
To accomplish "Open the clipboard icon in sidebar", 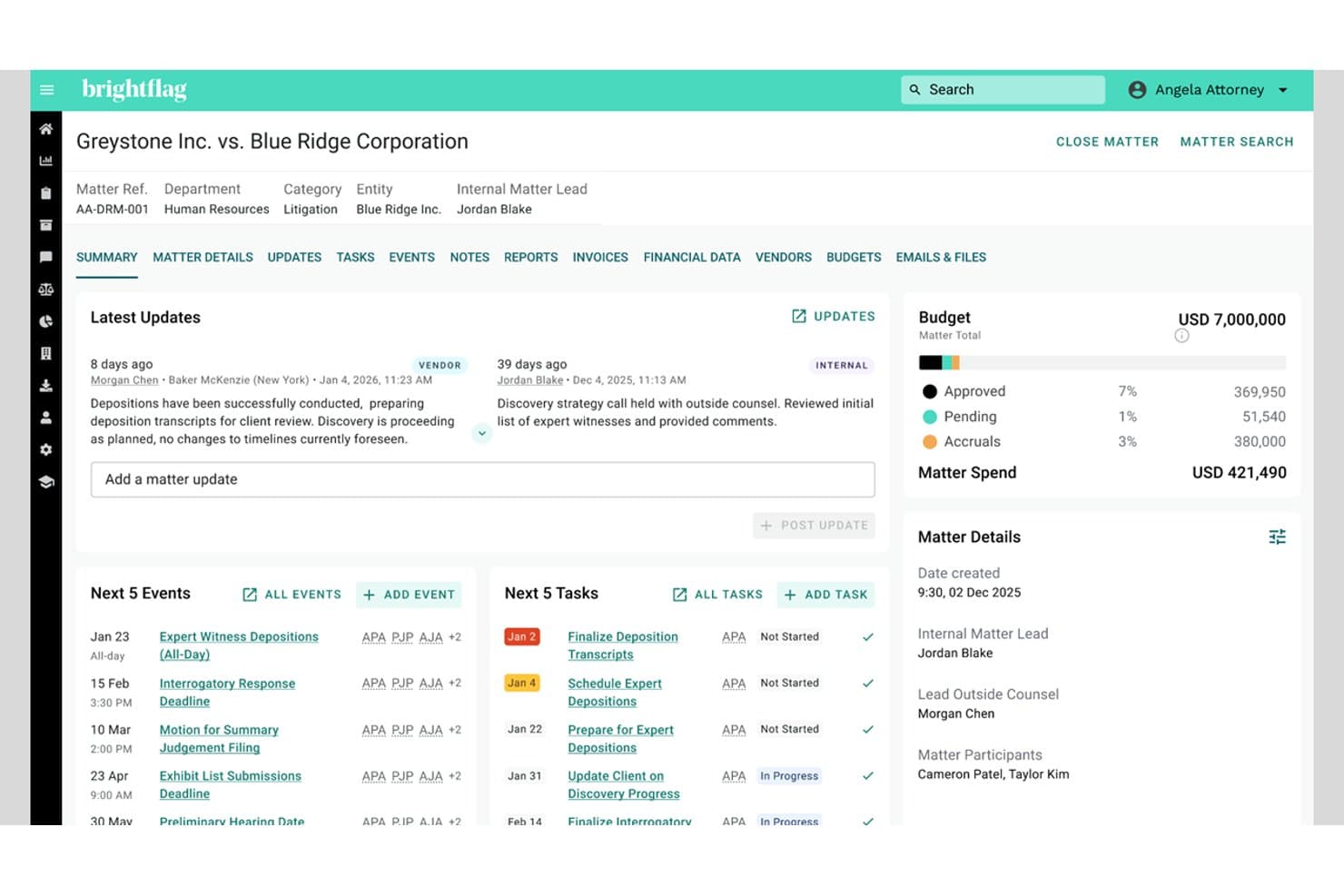I will [46, 192].
